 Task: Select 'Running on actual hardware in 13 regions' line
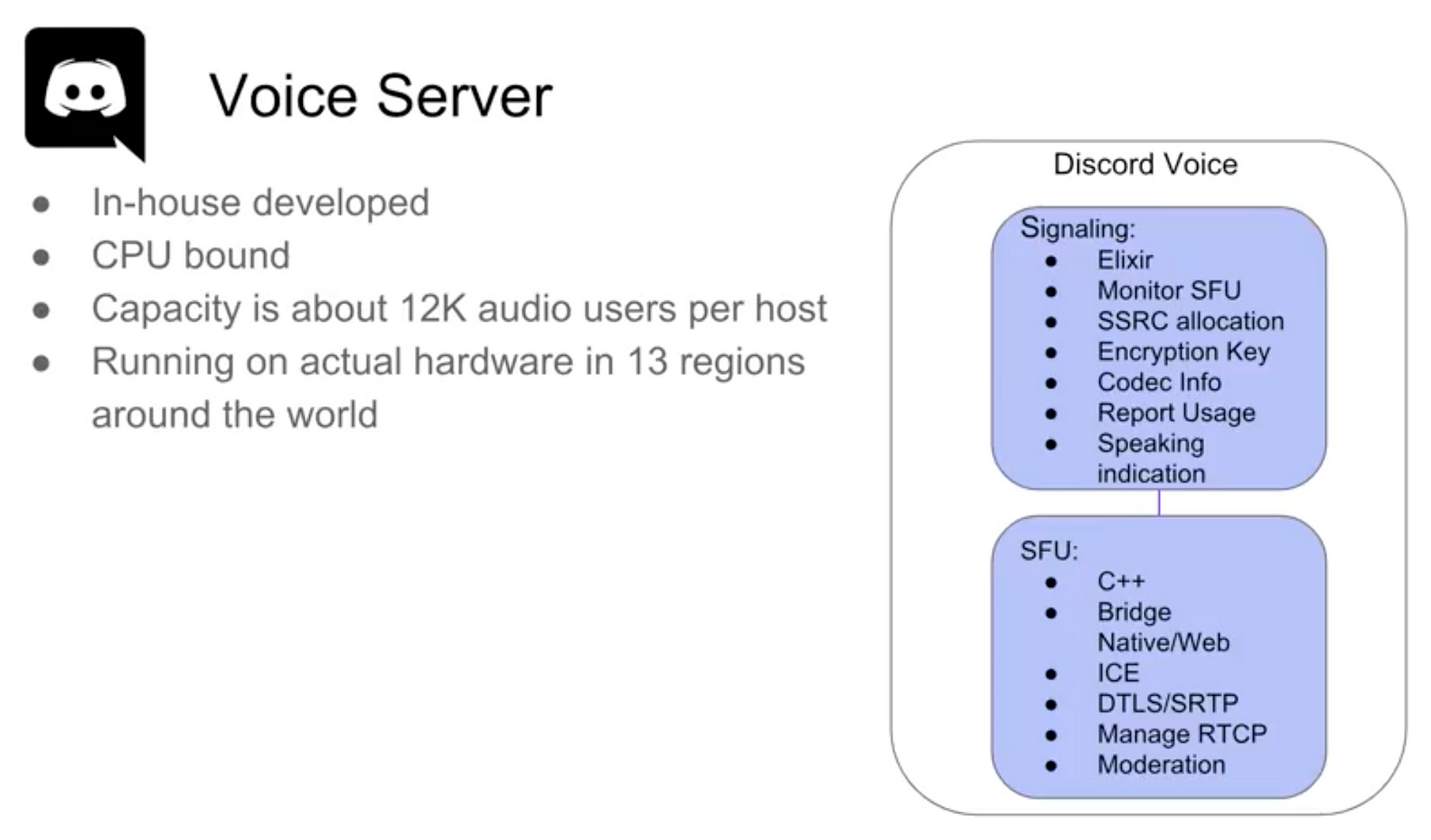(448, 362)
